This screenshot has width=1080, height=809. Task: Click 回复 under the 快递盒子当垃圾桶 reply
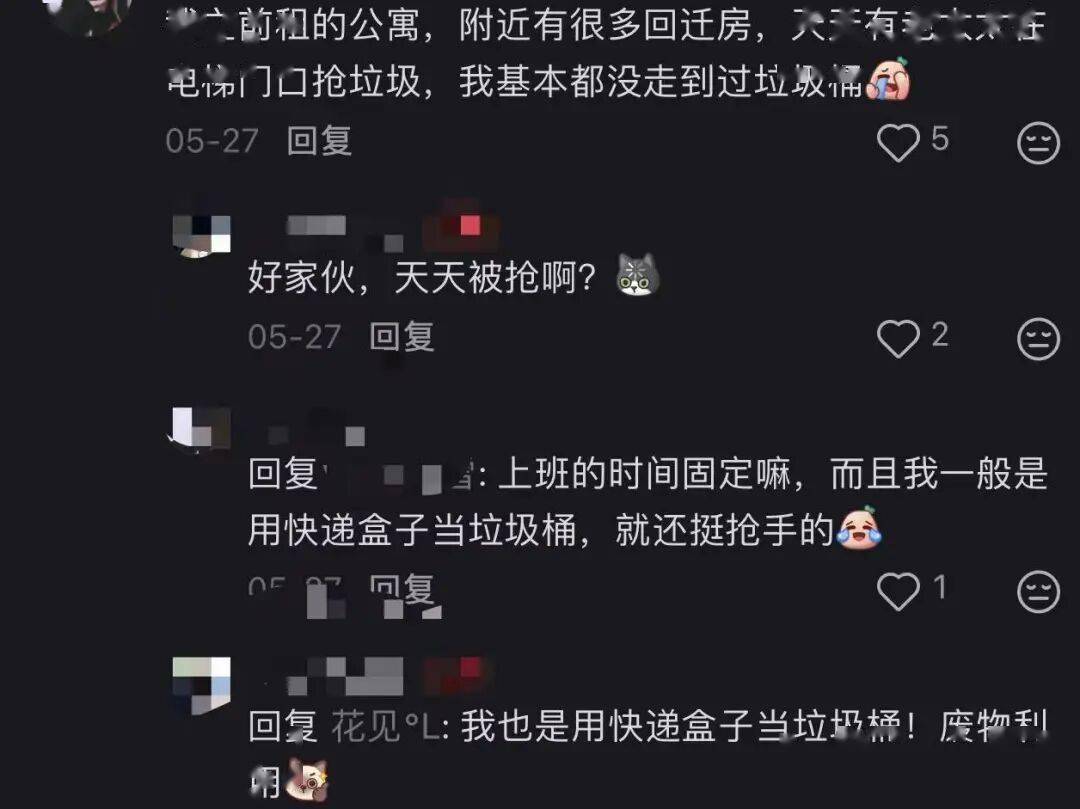[402, 589]
